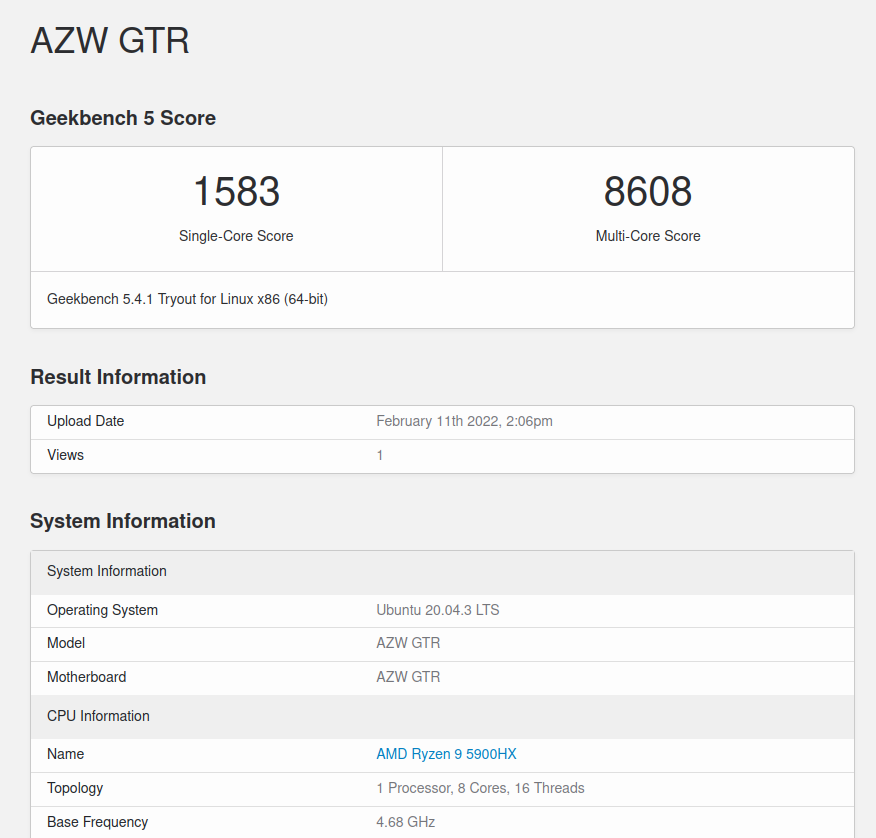Viewport: 876px width, 838px height.
Task: Click the Base Frequency row label
Action: tap(97, 822)
